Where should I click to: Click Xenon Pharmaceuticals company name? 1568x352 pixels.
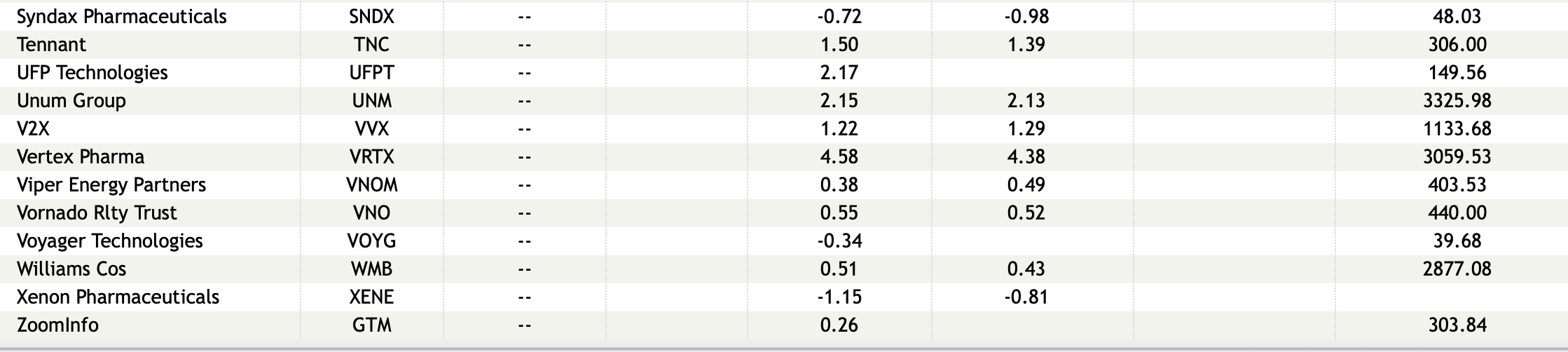(118, 297)
